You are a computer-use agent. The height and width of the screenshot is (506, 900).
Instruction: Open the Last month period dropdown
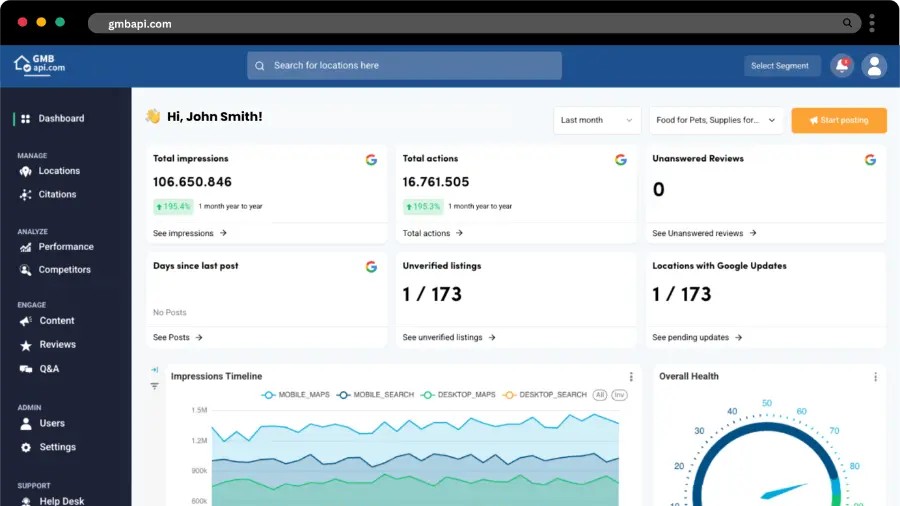597,120
